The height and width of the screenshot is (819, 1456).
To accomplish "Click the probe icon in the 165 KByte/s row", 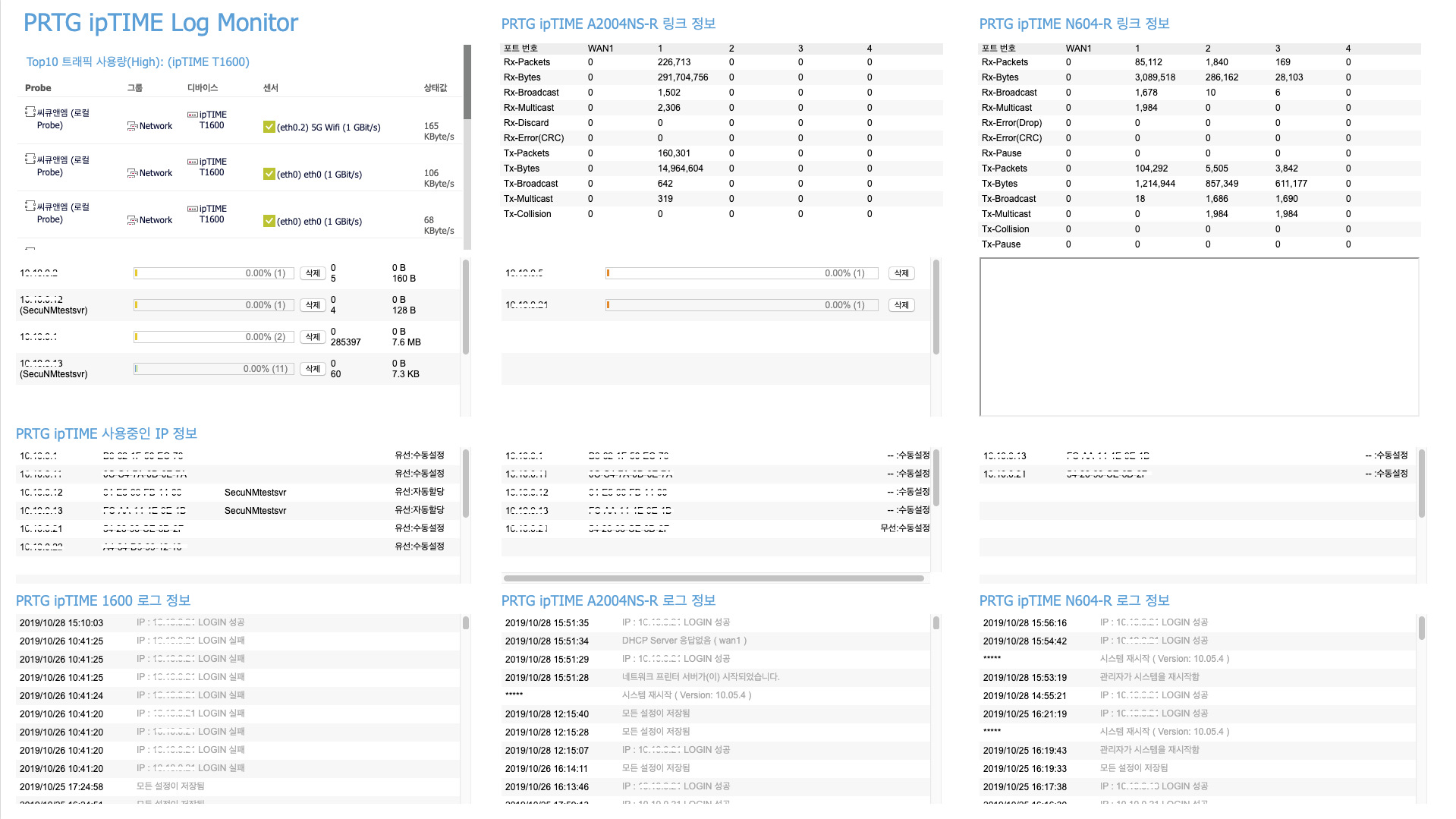I will click(30, 112).
